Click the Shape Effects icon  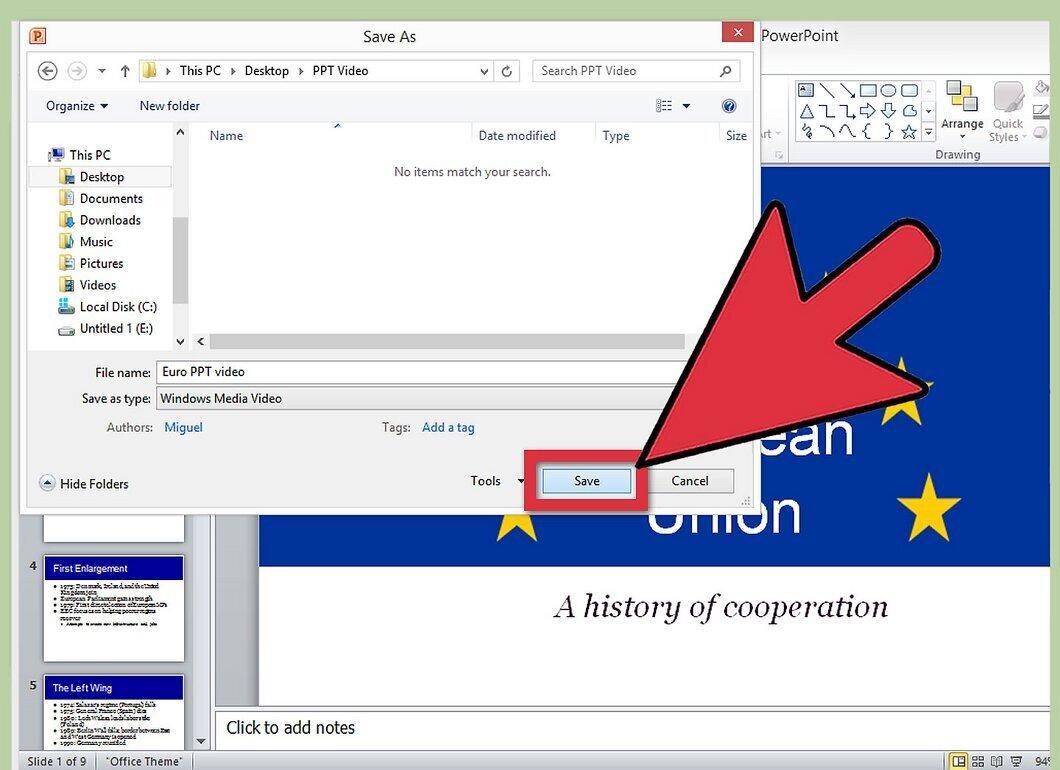(x=1042, y=133)
